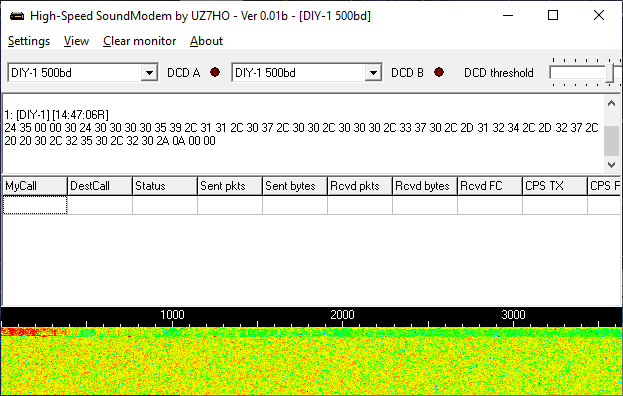Click the 2000 Hz waterfall frequency marker

(x=342, y=315)
